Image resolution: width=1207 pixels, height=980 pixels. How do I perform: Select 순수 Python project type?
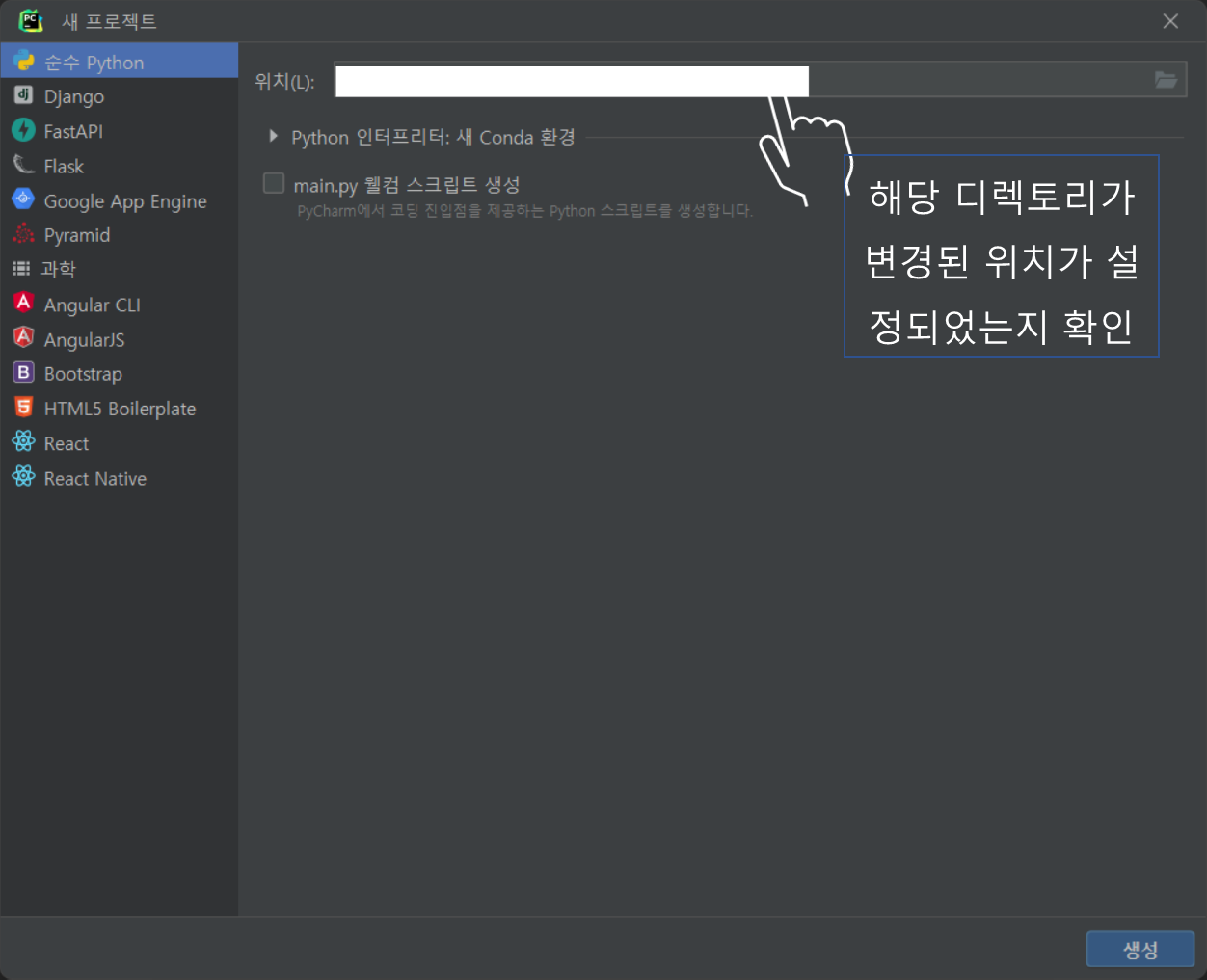tap(120, 62)
